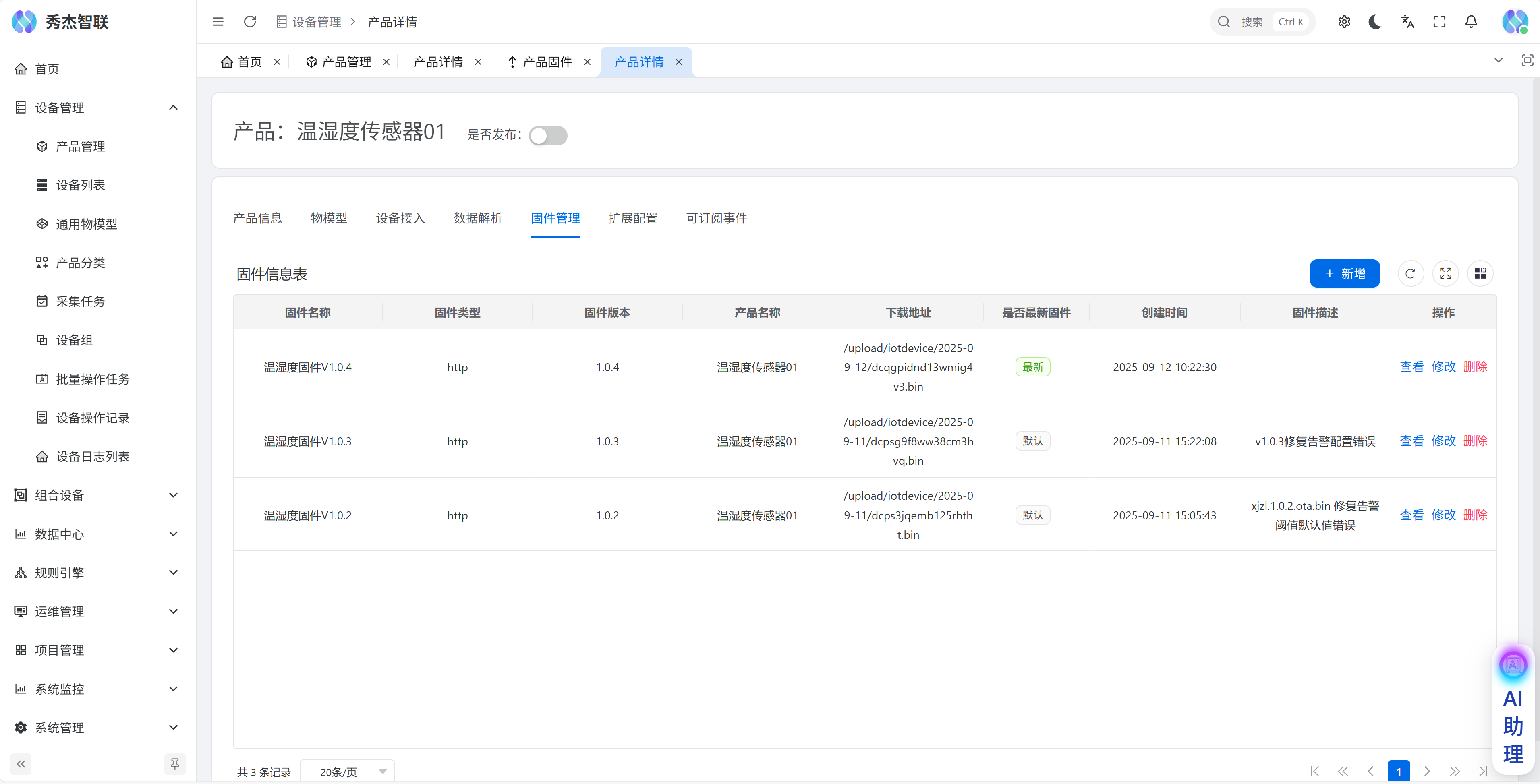Image resolution: width=1540 pixels, height=784 pixels.
Task: Open the 20条/页 page size dropdown
Action: 347,772
